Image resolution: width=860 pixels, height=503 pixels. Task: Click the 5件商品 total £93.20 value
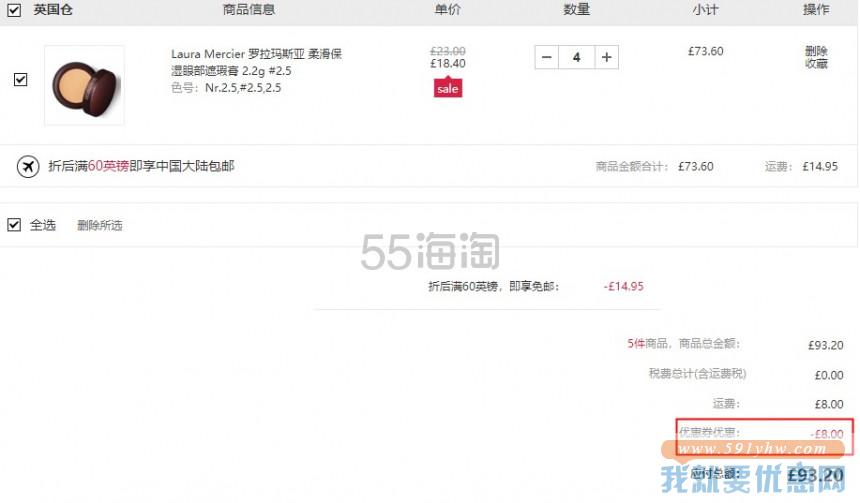click(825, 345)
